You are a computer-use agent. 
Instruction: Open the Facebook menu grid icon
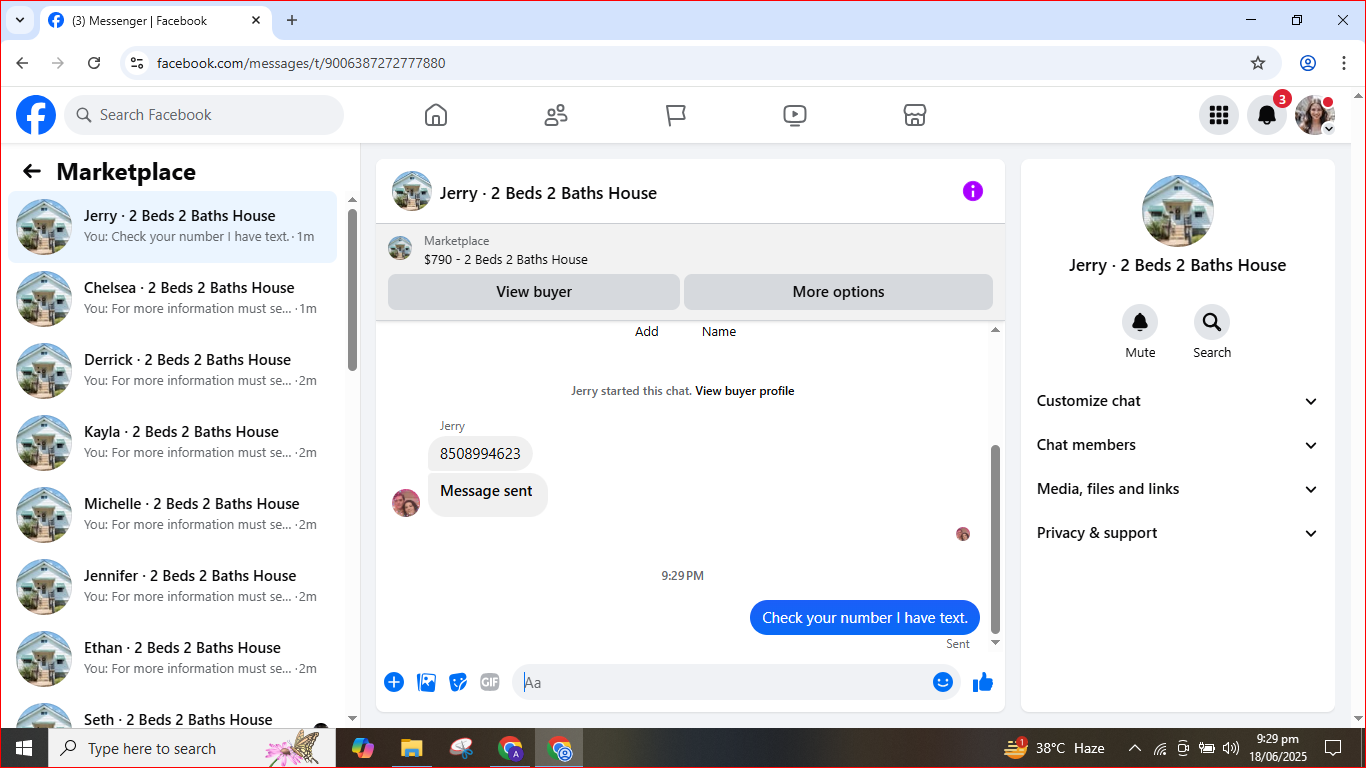(x=1218, y=115)
